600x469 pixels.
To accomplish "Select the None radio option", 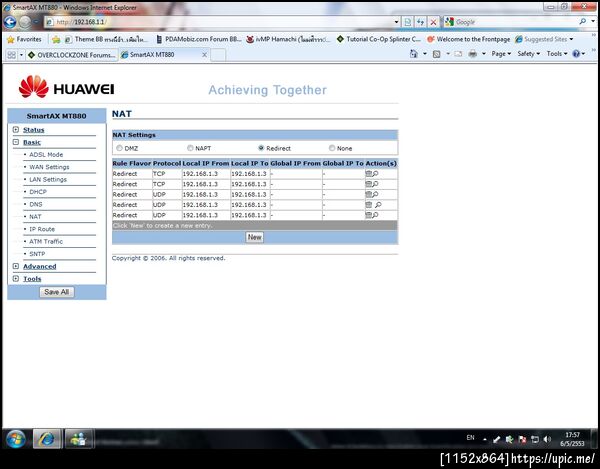I will (332, 148).
